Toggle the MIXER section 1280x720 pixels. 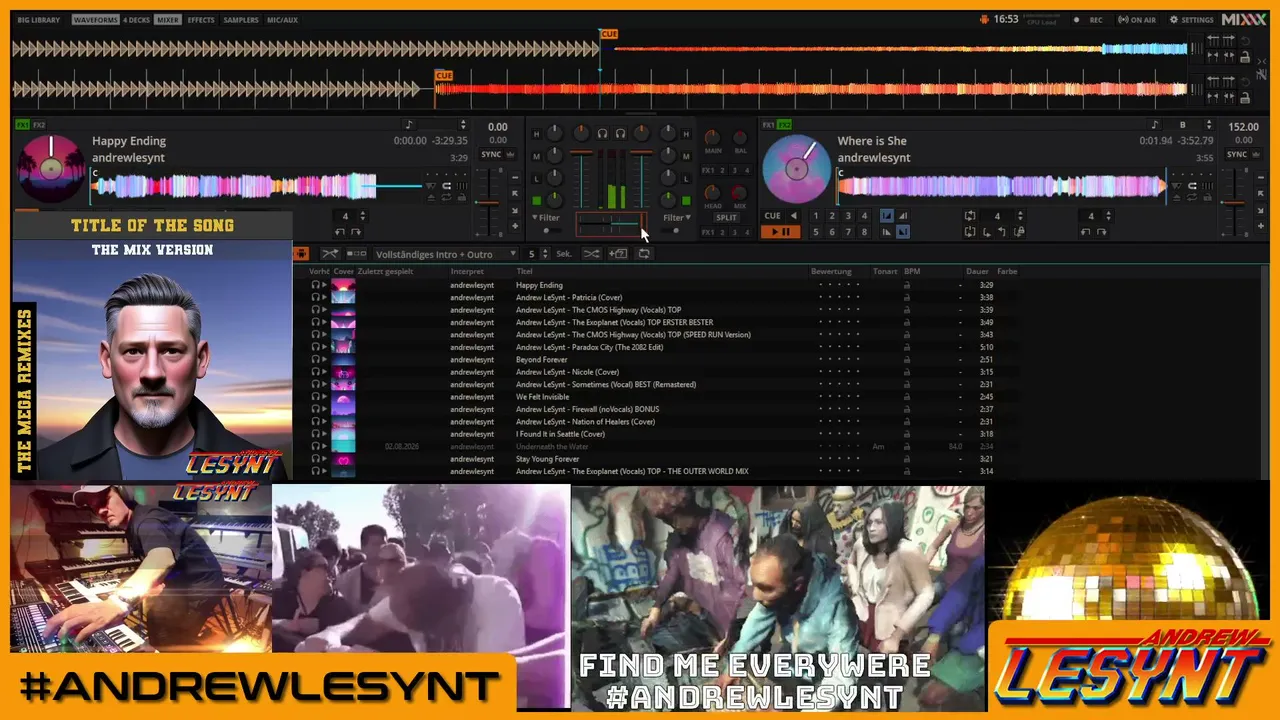[167, 20]
